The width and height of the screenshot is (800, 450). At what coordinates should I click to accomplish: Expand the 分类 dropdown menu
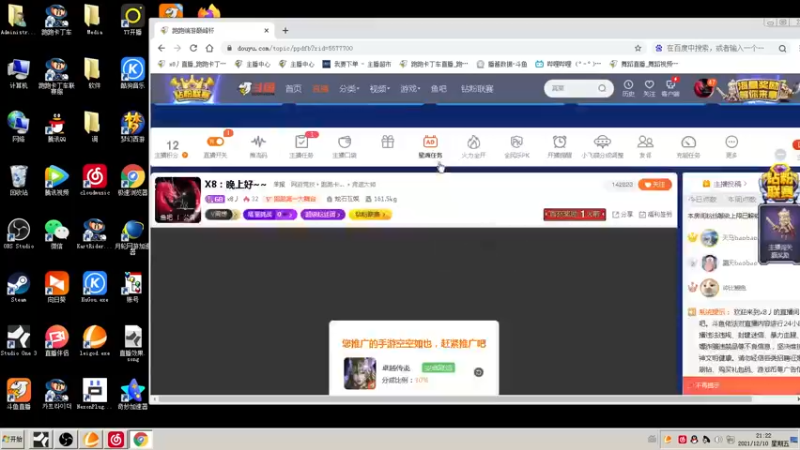click(x=349, y=89)
